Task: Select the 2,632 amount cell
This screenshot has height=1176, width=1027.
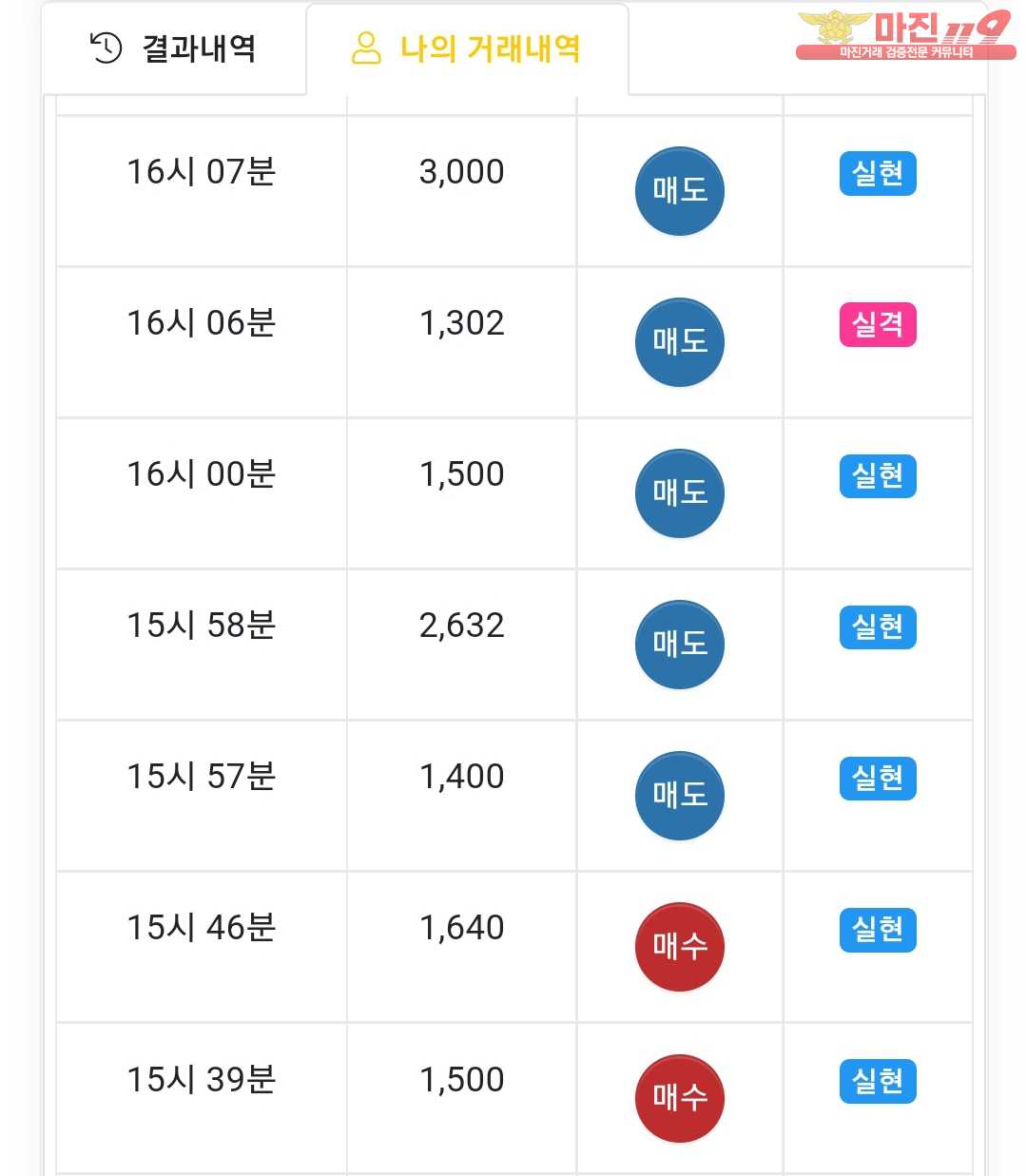Action: [461, 626]
